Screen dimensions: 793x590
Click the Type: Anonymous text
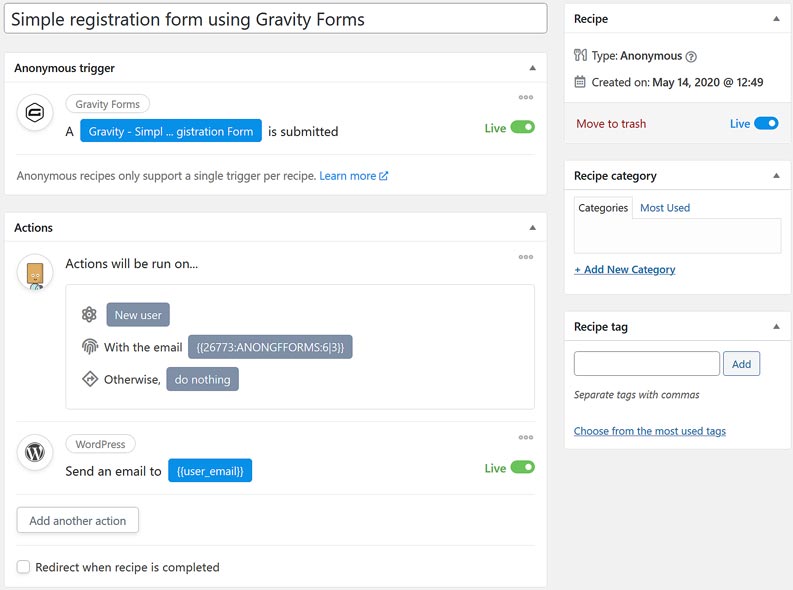[x=637, y=56]
